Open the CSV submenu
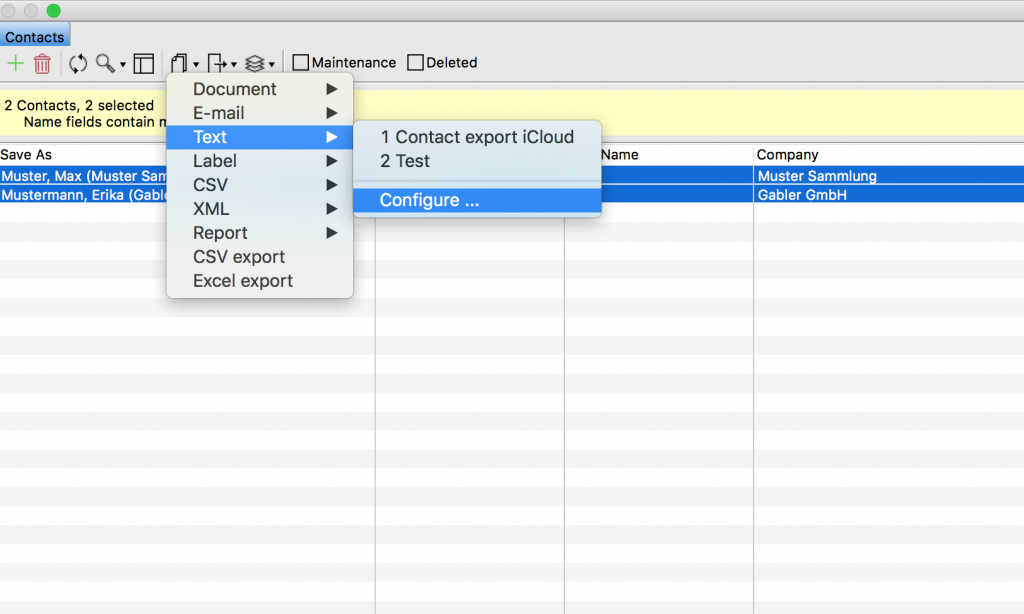 pos(260,185)
